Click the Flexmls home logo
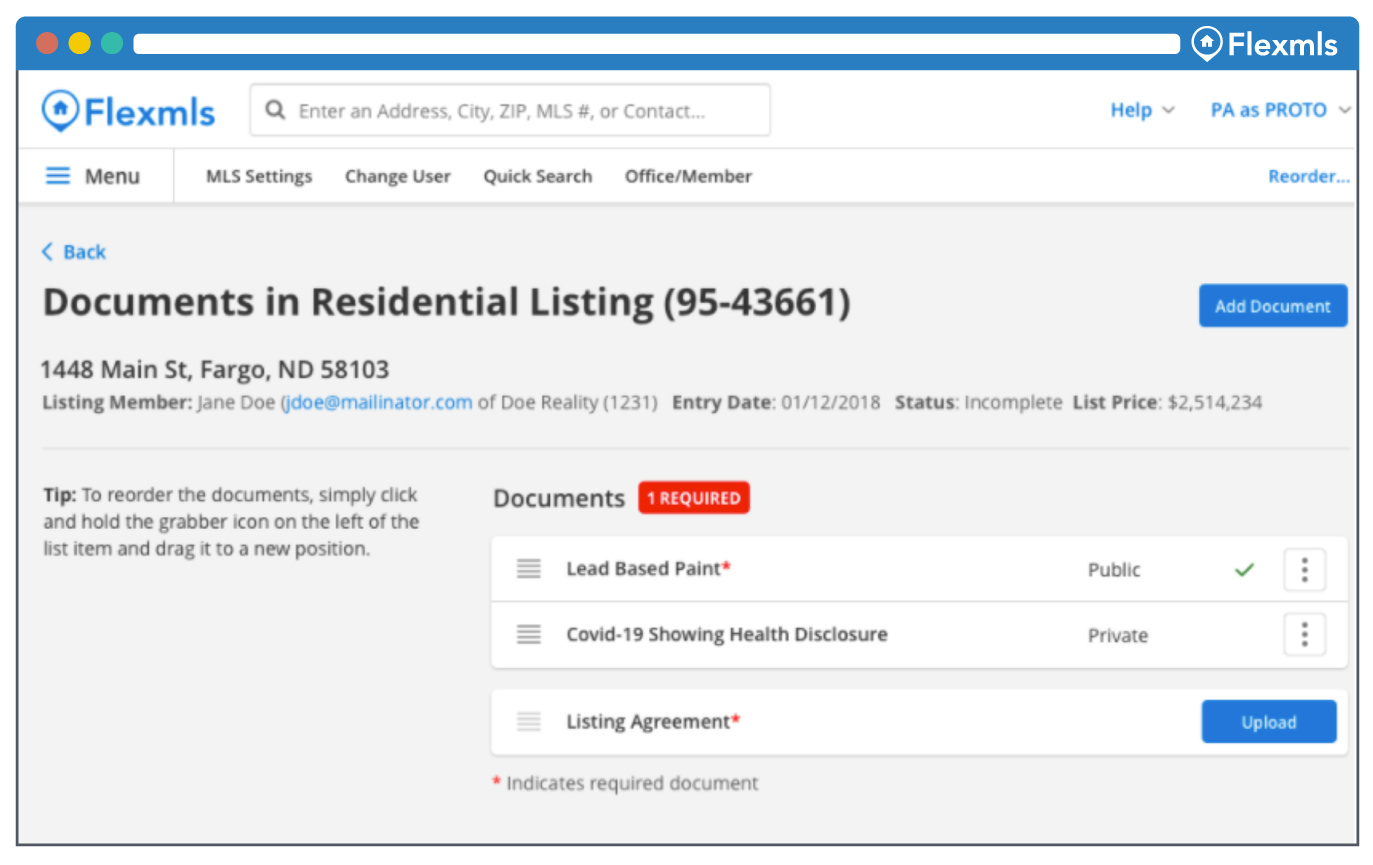This screenshot has width=1373, height=865. tap(128, 111)
